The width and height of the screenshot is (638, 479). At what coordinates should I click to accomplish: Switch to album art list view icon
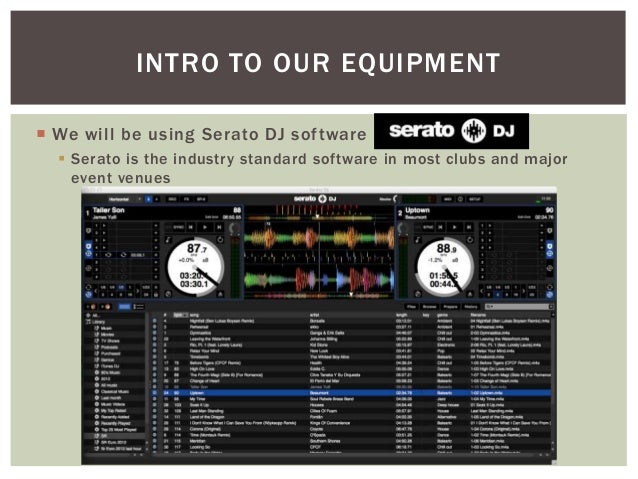click(x=139, y=306)
